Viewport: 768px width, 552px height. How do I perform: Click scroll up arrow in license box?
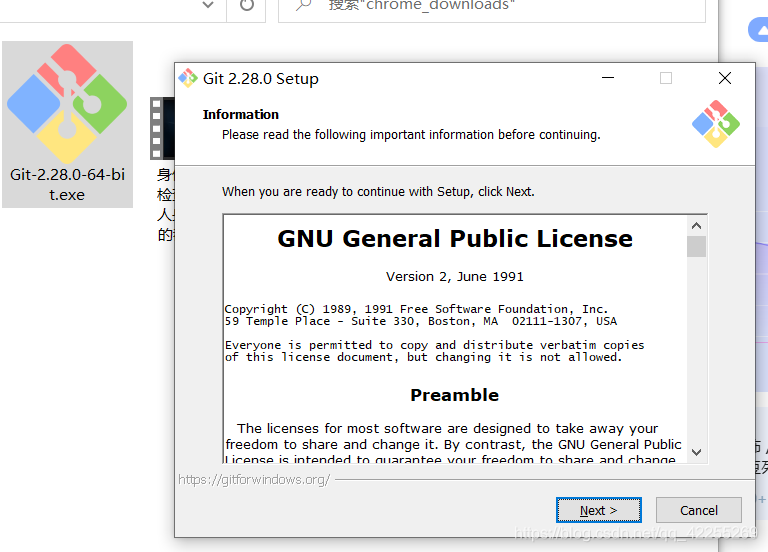696,226
